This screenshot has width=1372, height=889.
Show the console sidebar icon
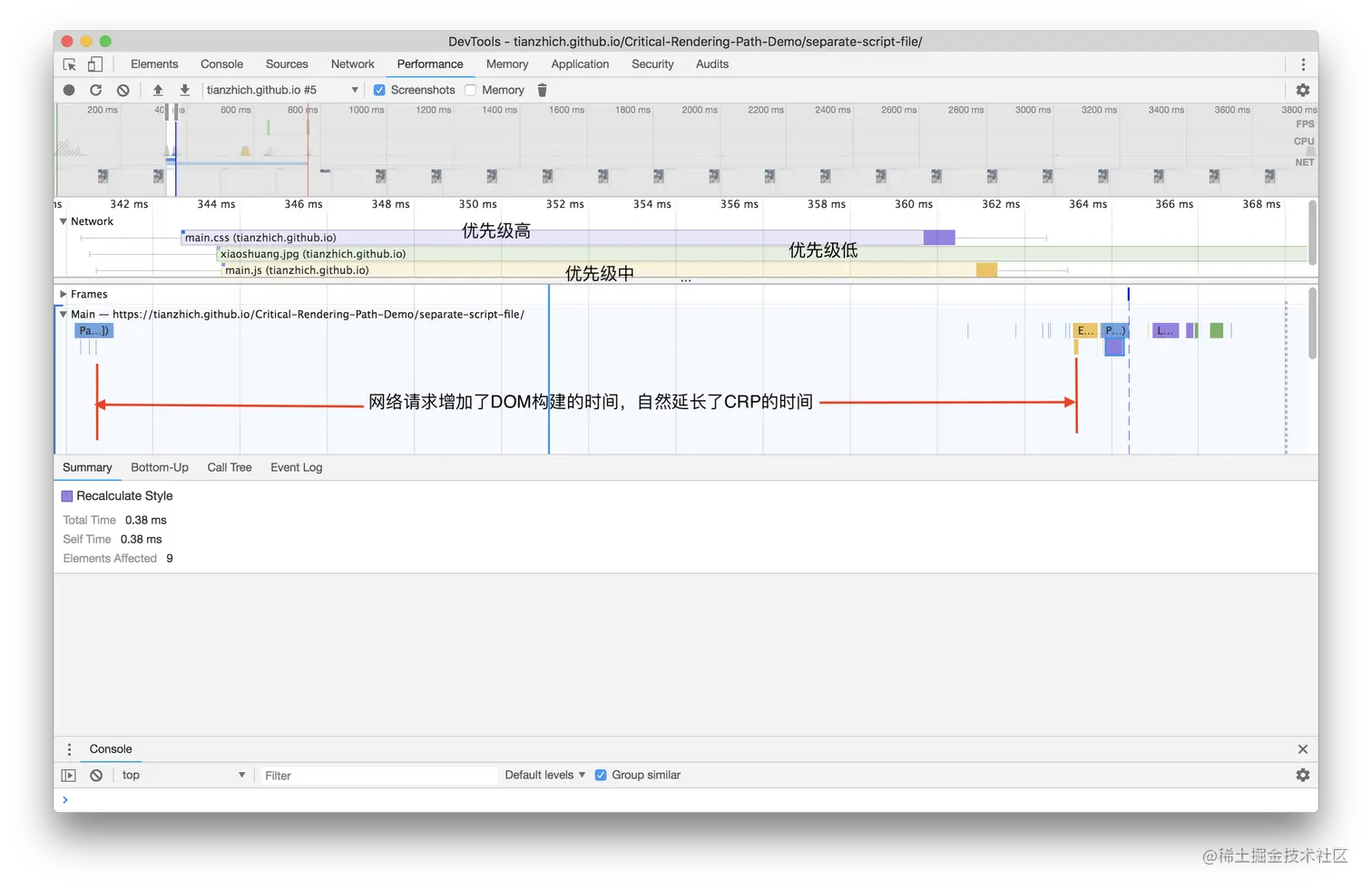(68, 775)
